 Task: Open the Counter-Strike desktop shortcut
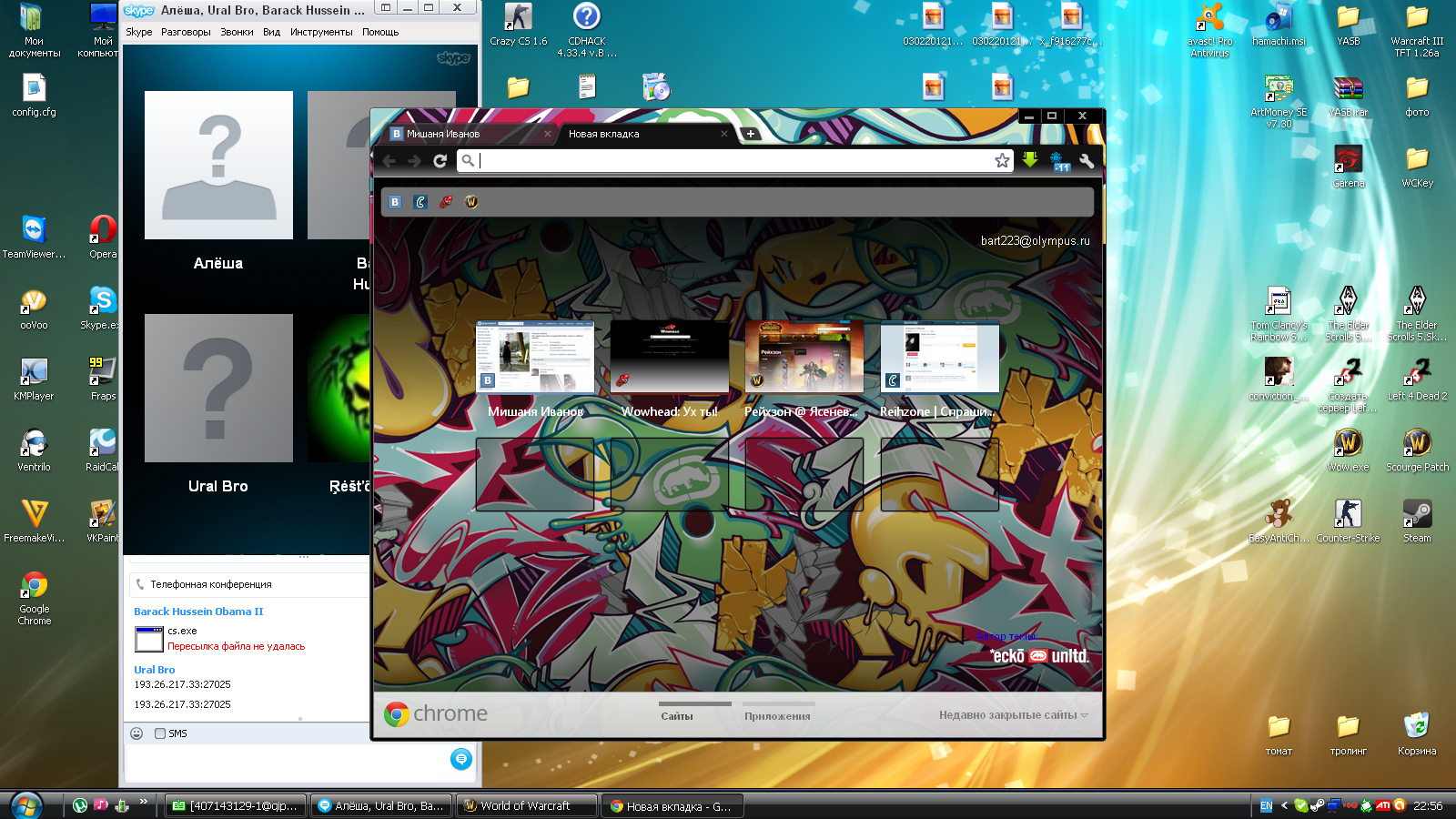click(1348, 521)
